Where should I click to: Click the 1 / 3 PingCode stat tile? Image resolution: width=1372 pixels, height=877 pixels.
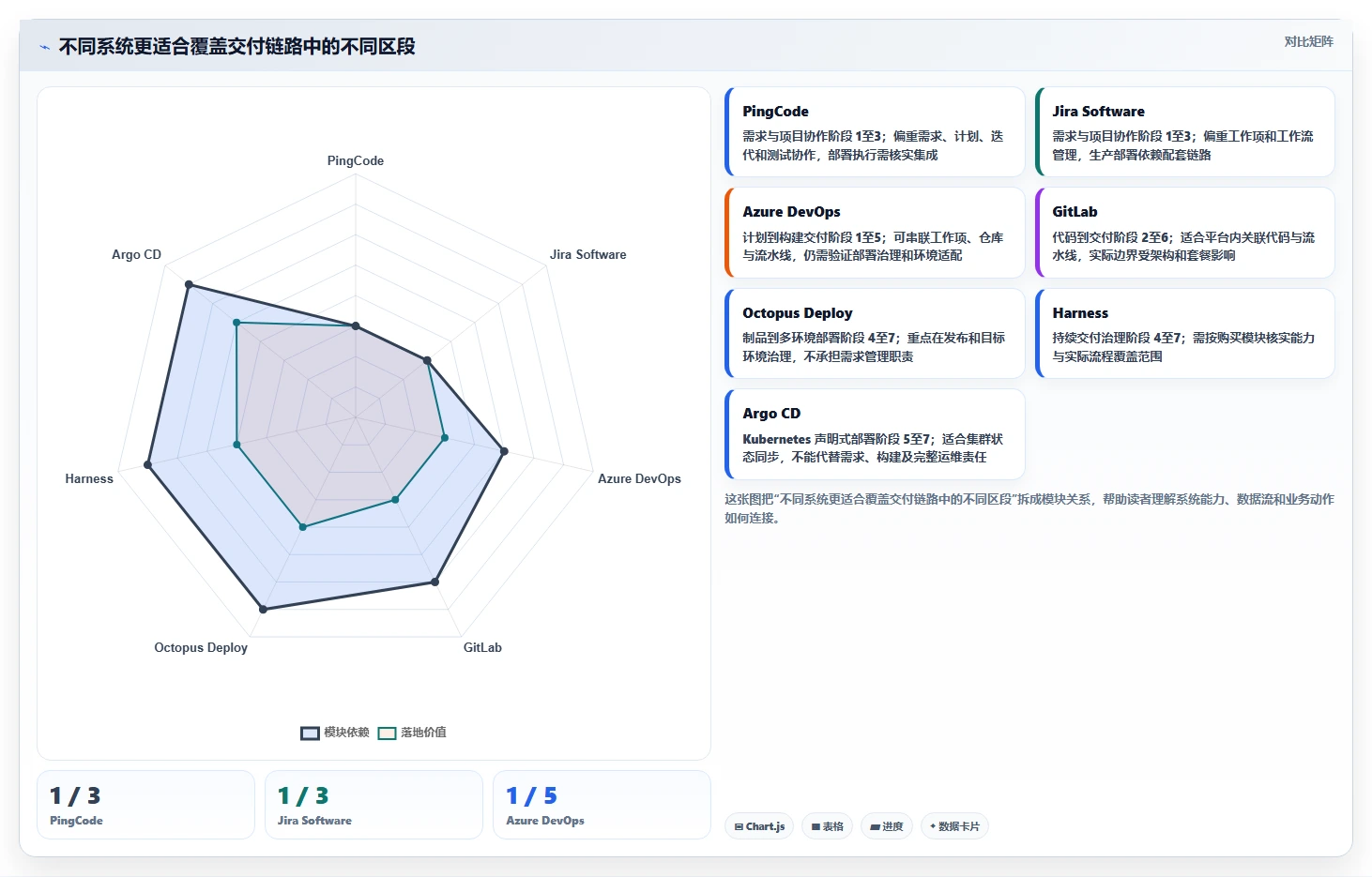145,805
